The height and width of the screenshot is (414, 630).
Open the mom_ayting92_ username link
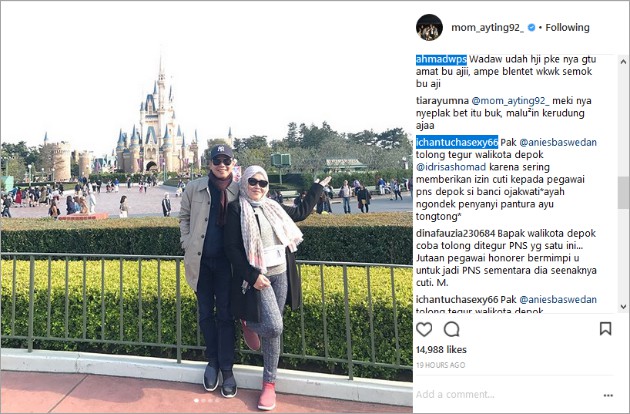487,28
